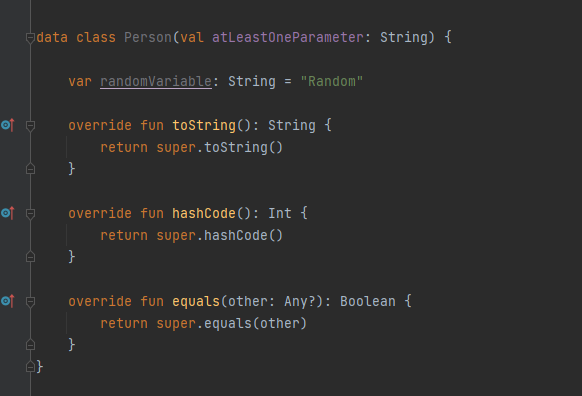Click the "Random" string literal

pyautogui.click(x=331, y=81)
